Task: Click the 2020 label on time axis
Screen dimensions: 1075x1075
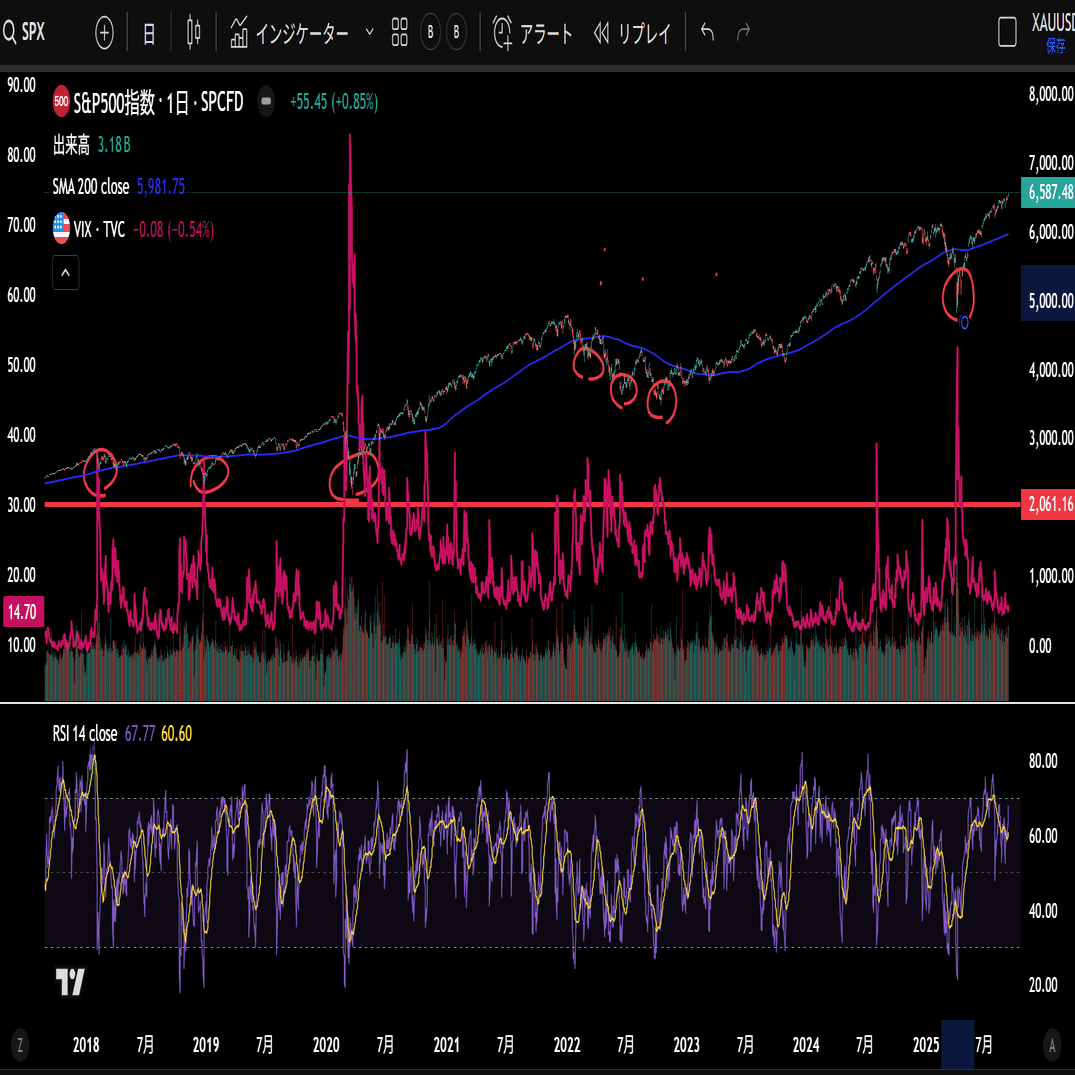Action: pos(326,1045)
